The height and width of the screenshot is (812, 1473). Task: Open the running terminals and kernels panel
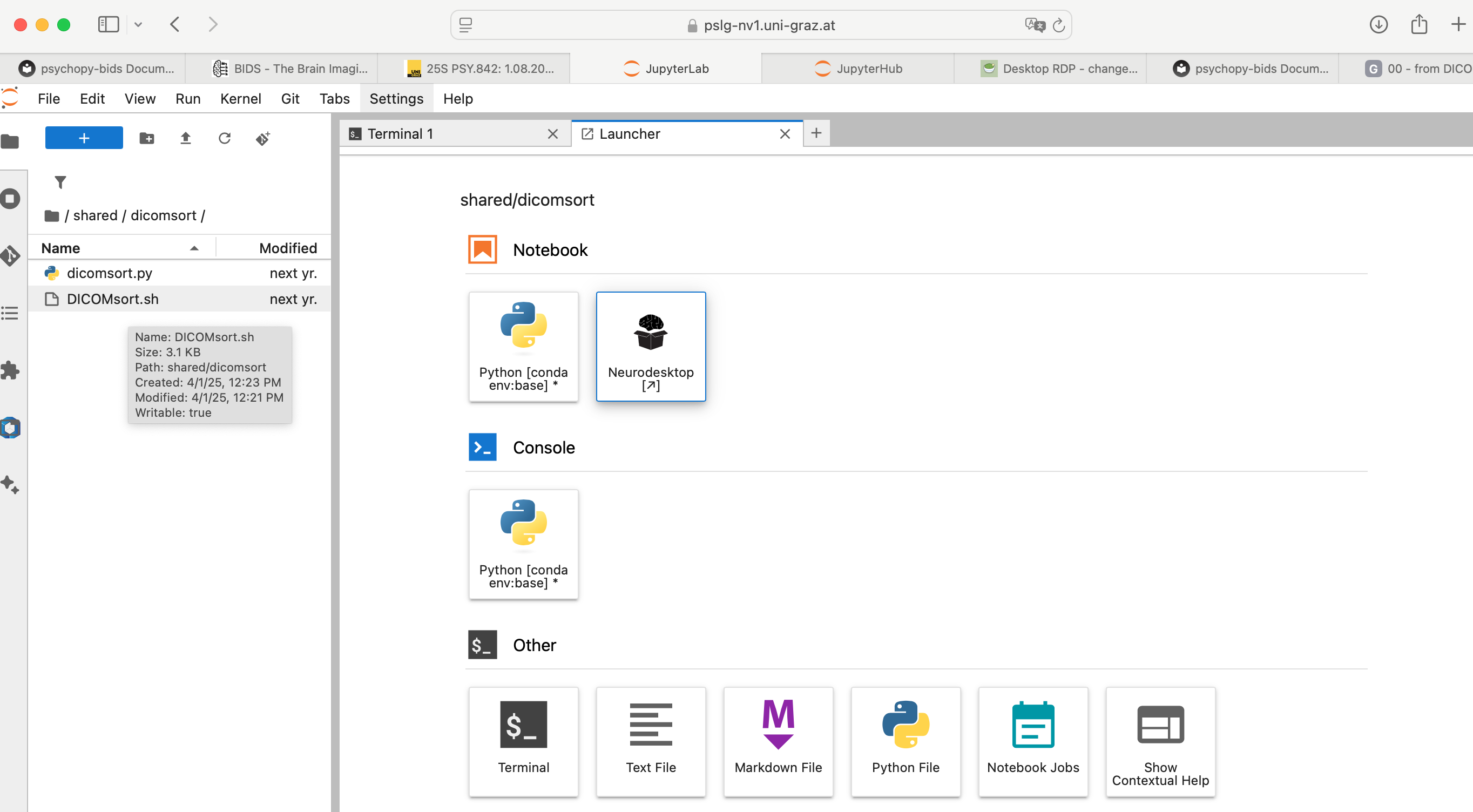10,199
